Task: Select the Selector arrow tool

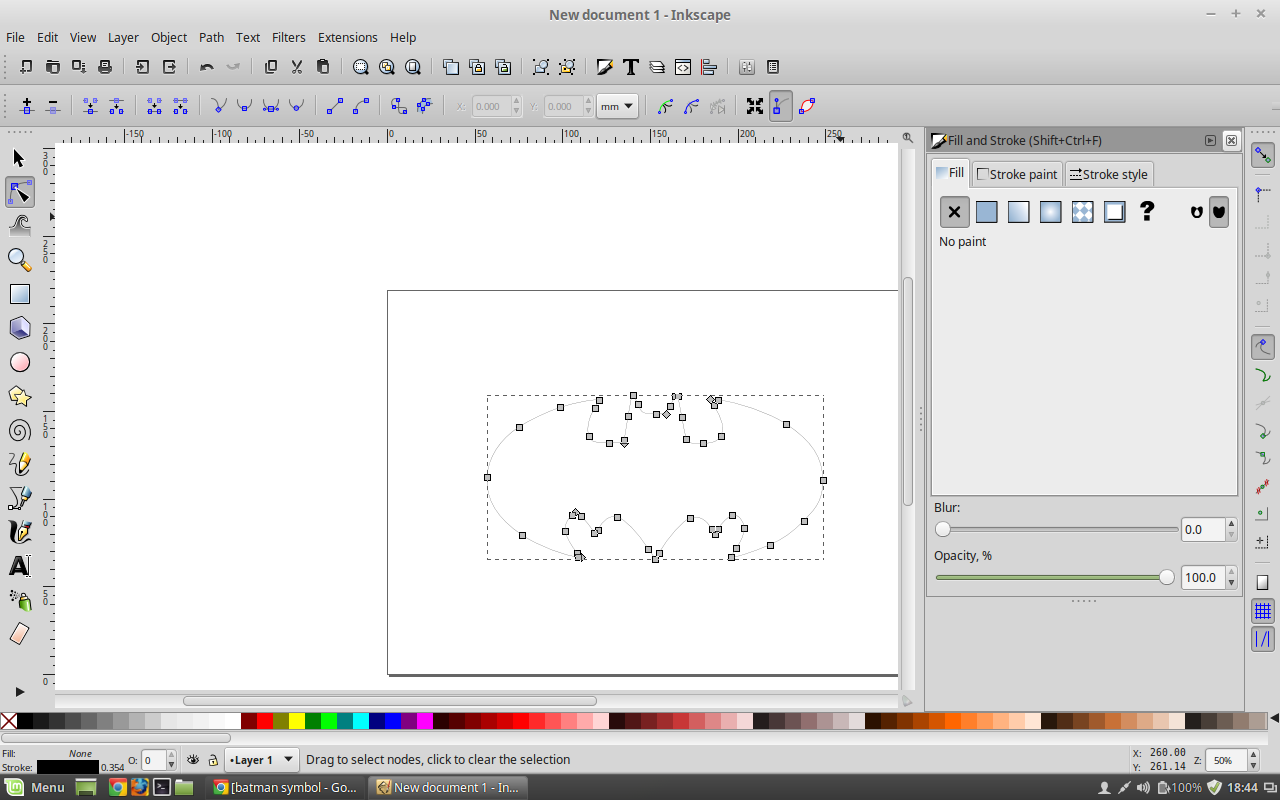Action: [19, 158]
